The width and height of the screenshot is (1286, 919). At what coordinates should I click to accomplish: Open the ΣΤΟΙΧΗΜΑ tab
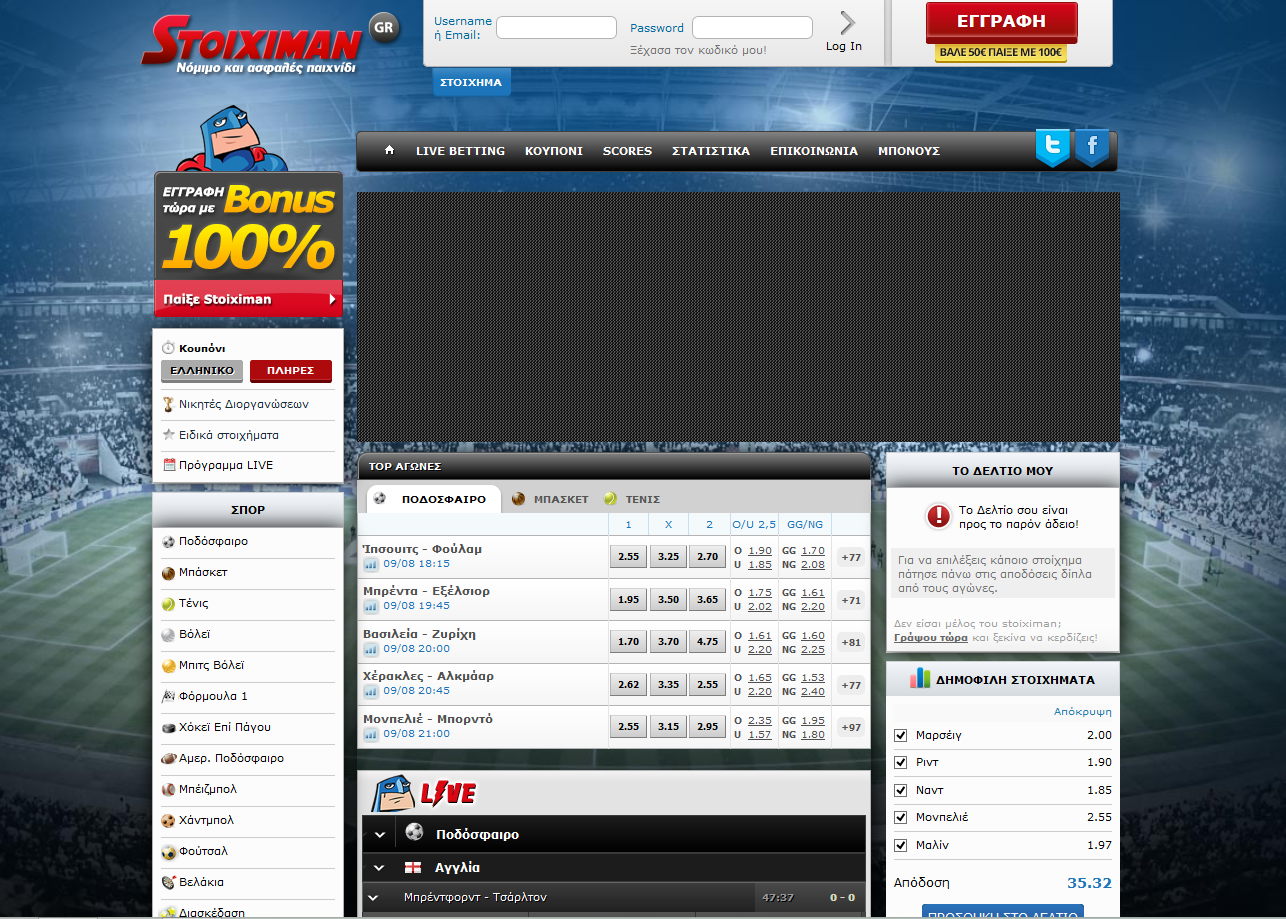pos(471,82)
